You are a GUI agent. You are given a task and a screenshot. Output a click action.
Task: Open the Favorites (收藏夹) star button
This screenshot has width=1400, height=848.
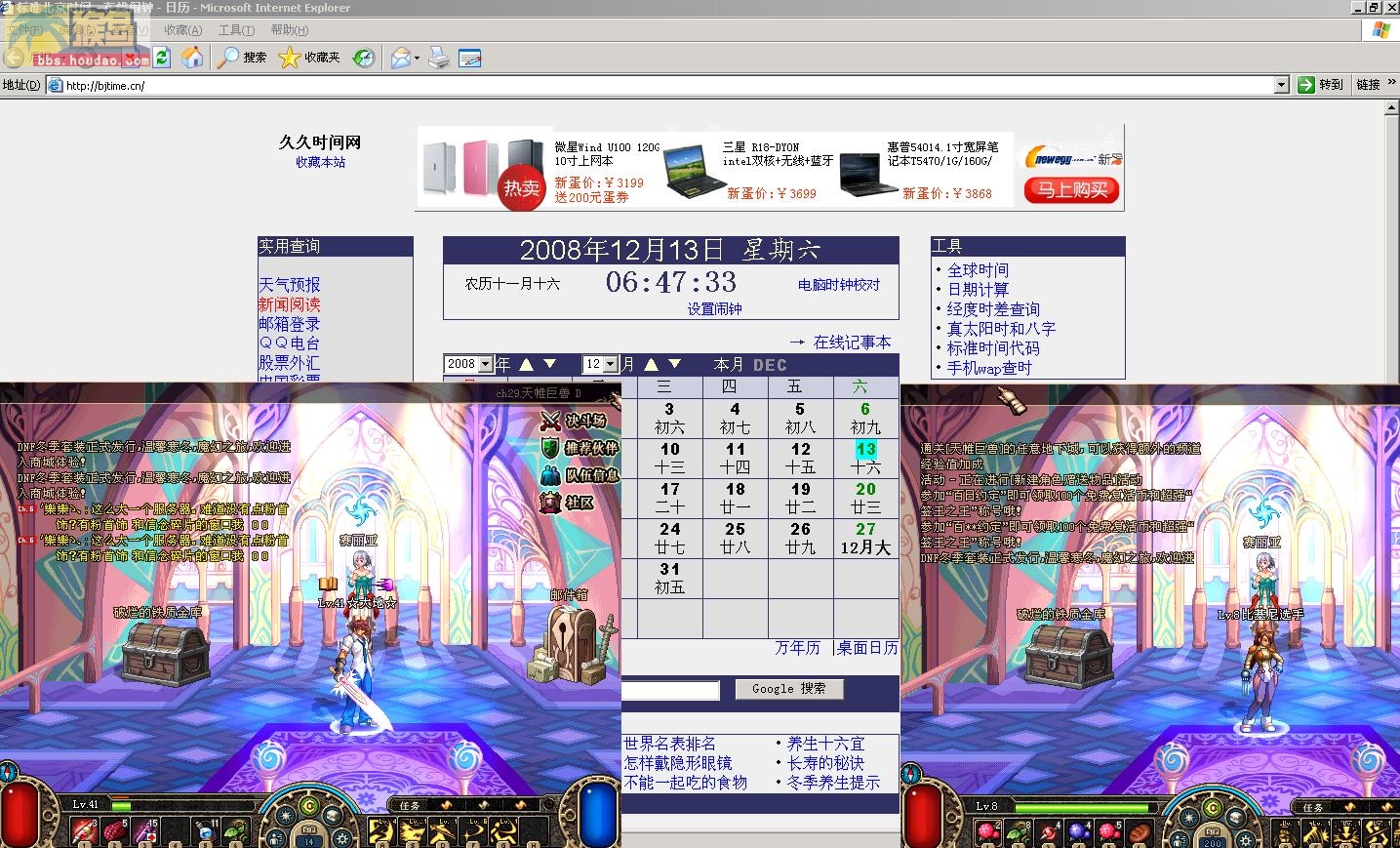(309, 58)
